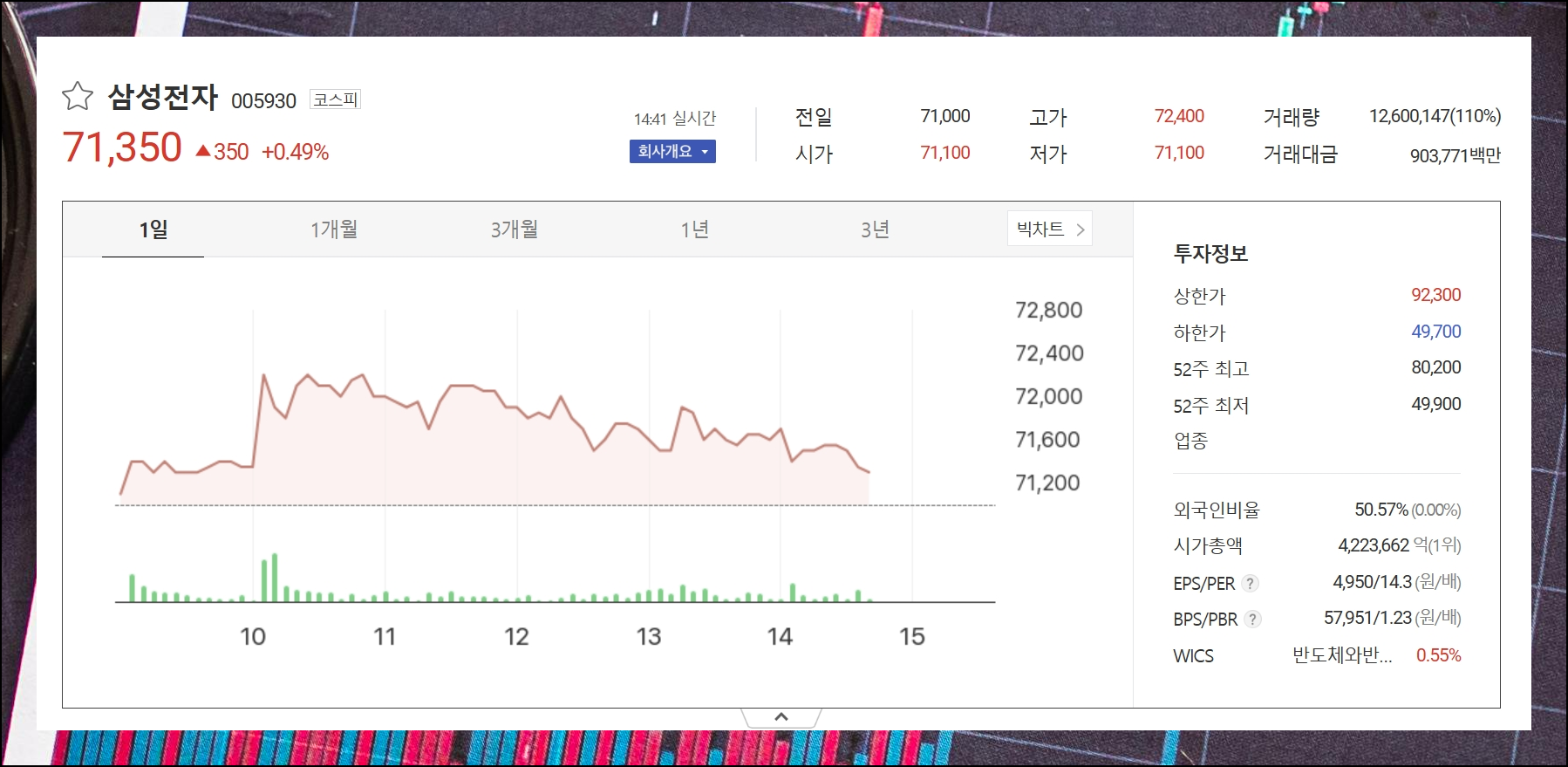Screen dimensions: 1568x767
Task: Select the 1일 chart tab
Action: pos(153,229)
